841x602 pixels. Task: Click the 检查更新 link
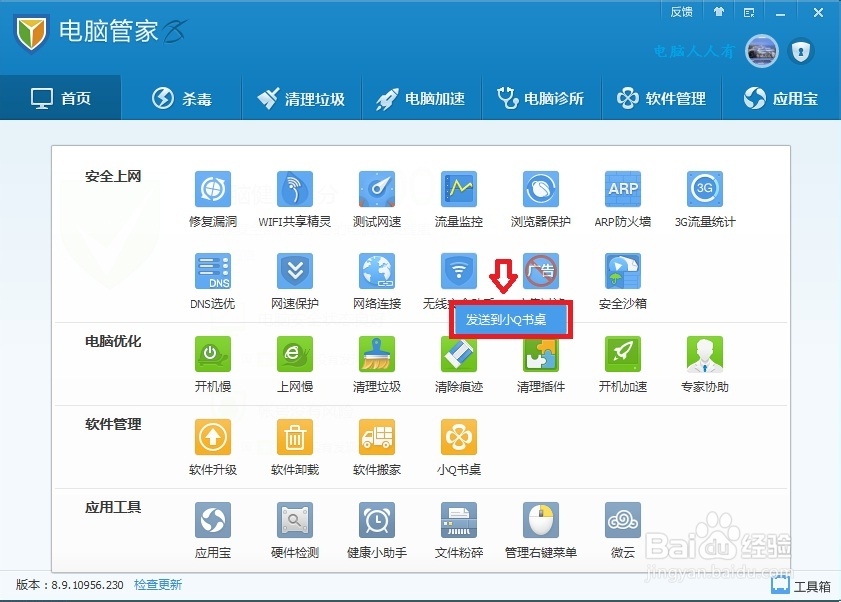pyautogui.click(x=158, y=584)
